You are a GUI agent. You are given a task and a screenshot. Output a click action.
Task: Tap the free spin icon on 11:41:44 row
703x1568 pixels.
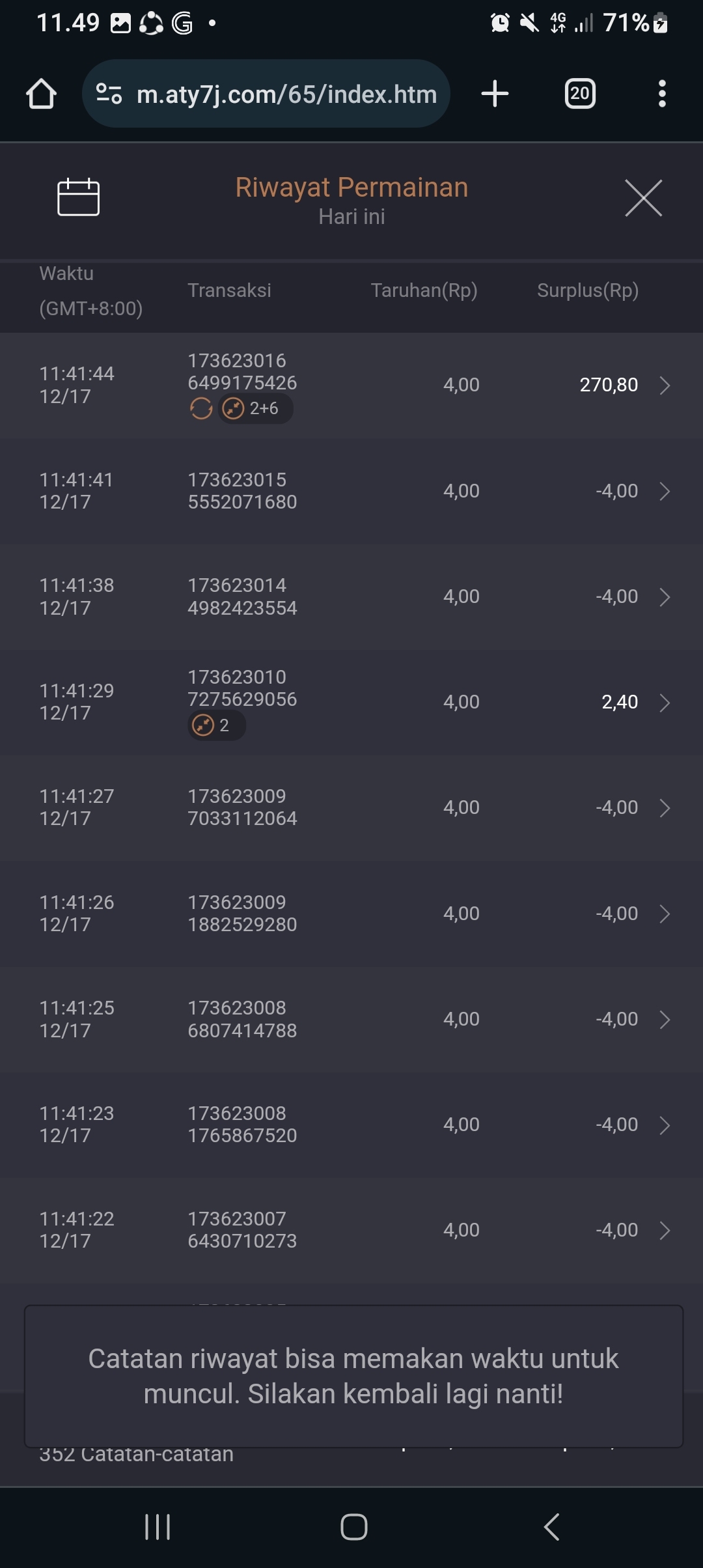click(x=201, y=409)
